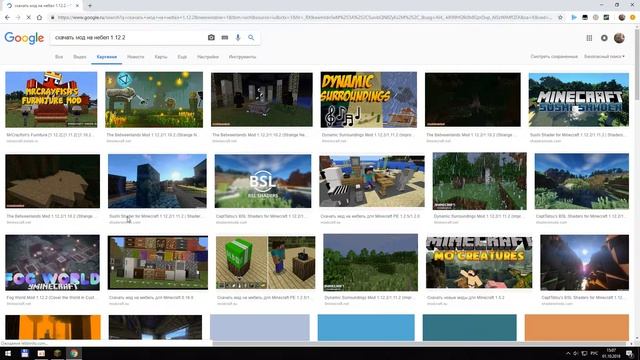Click the browser back arrow

7,18
